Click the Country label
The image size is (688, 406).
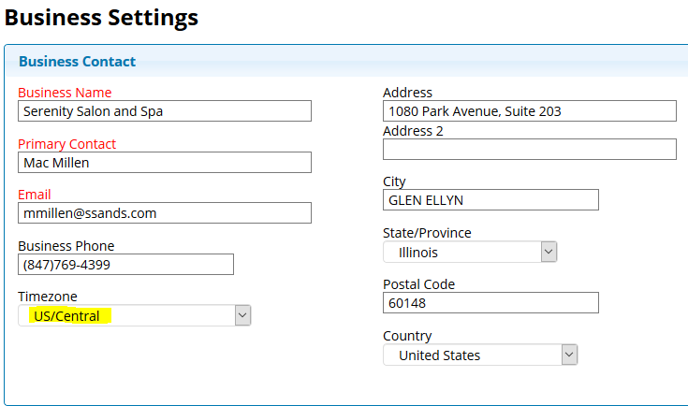(407, 336)
